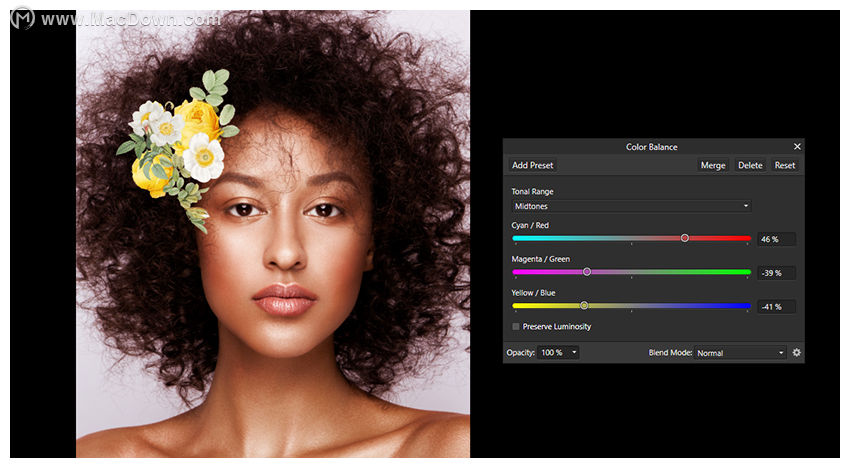850x468 pixels.
Task: Click the Yellow / Blue -41 % field
Action: (x=777, y=306)
